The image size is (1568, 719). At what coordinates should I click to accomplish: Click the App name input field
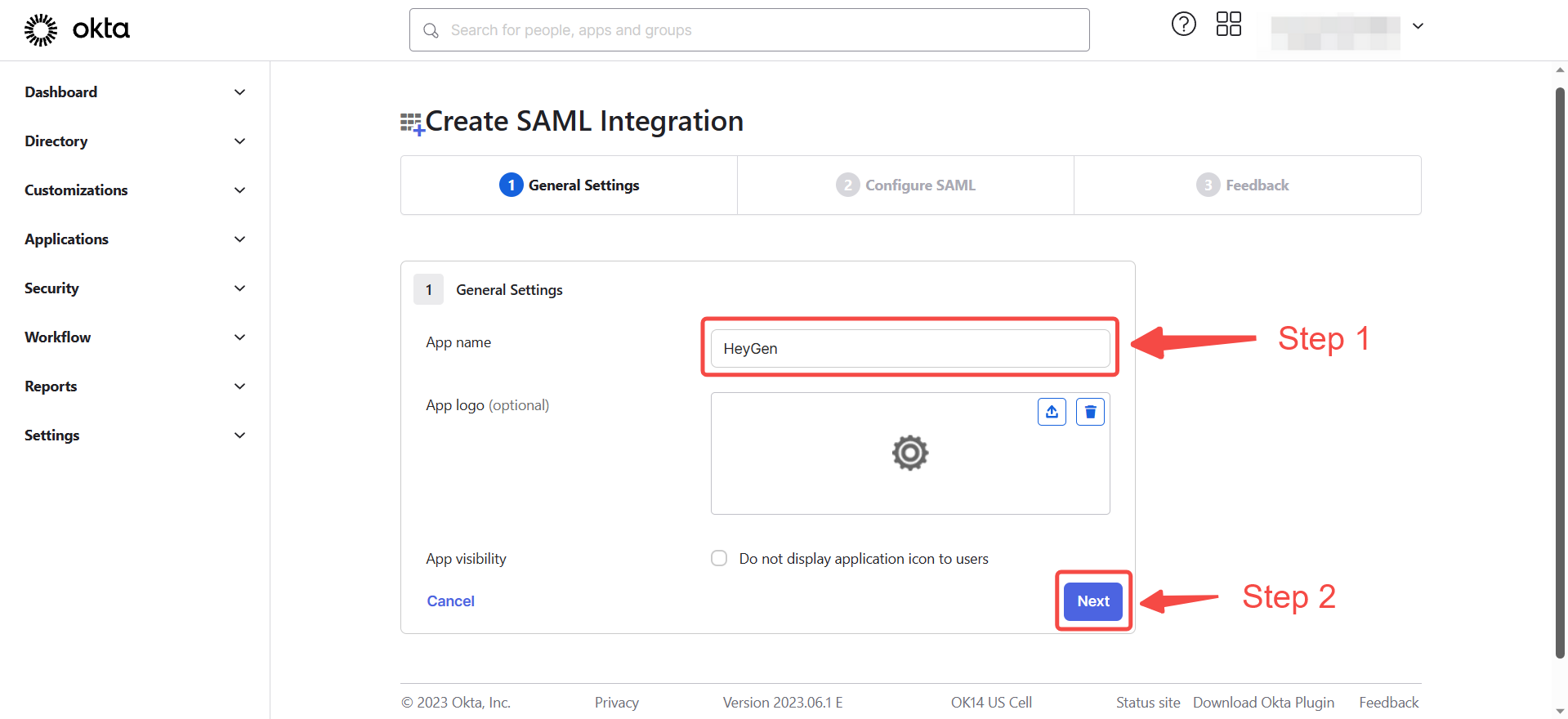910,349
